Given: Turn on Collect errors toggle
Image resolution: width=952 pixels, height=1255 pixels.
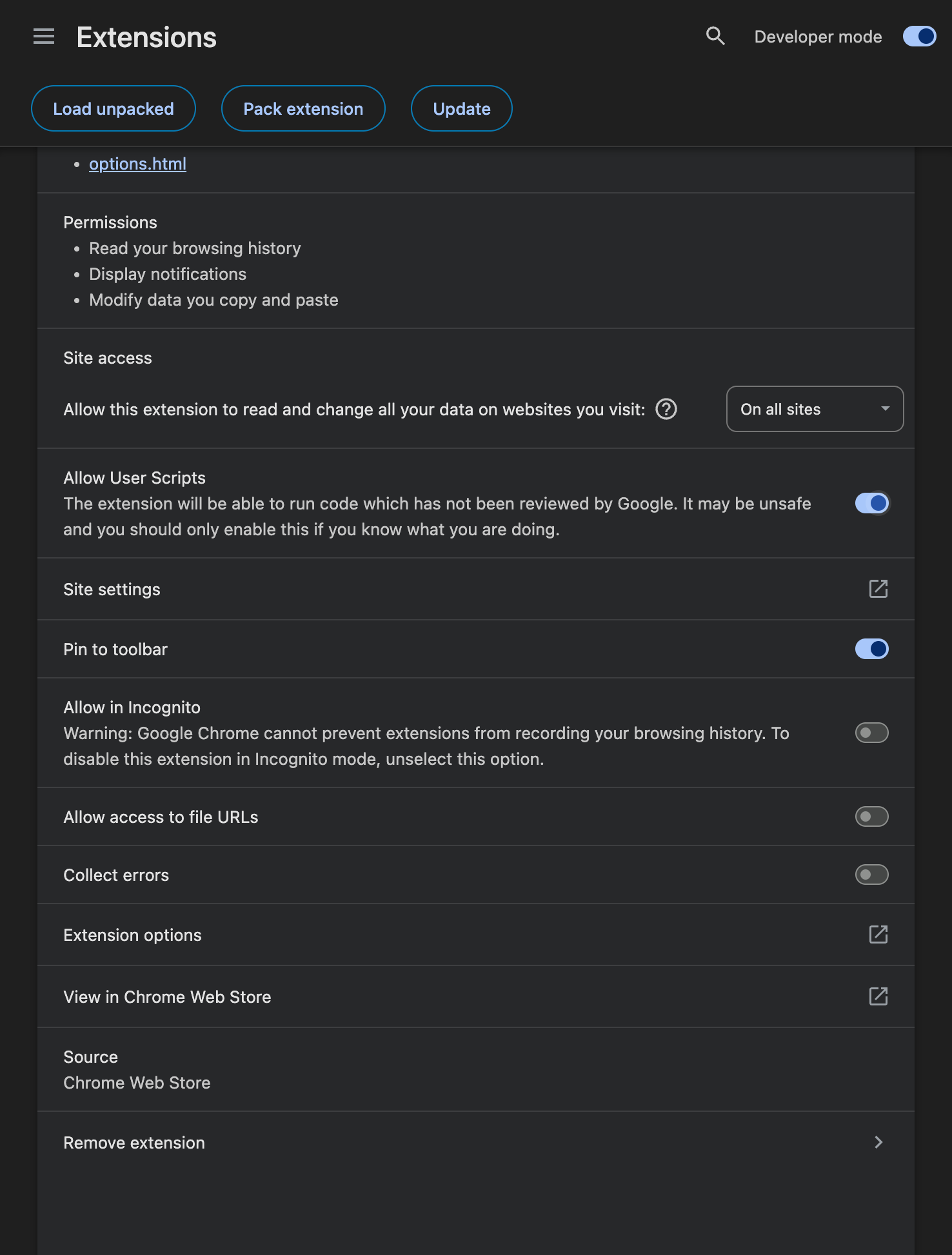Looking at the screenshot, I should click(x=872, y=875).
